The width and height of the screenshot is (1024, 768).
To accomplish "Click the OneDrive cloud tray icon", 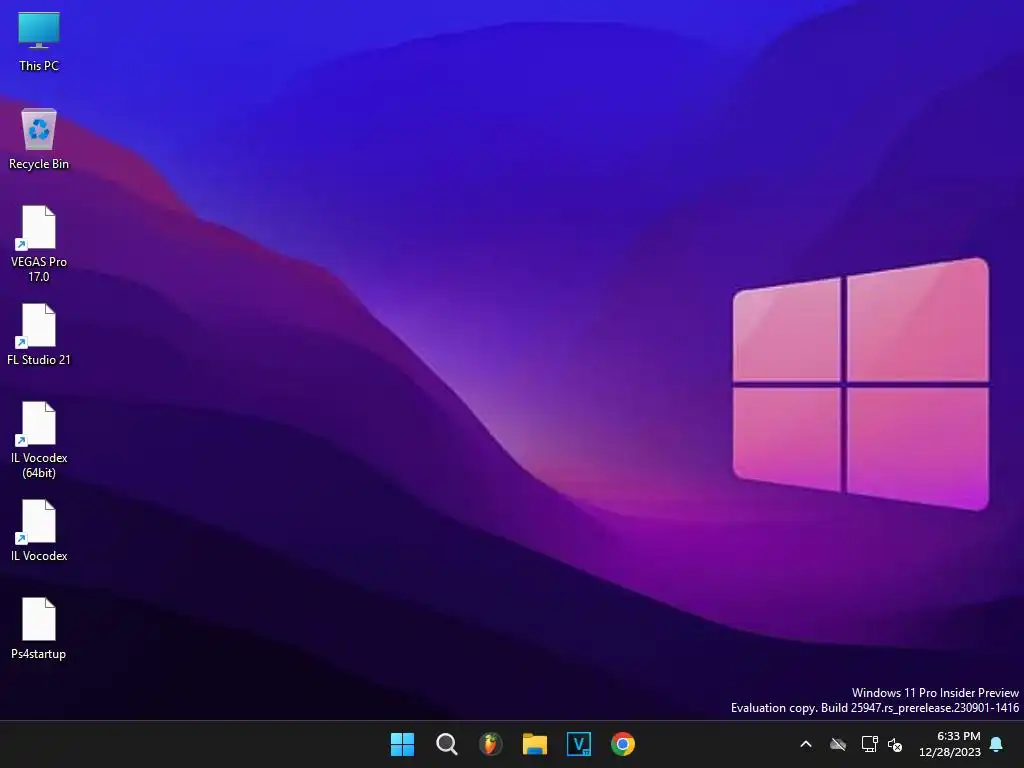I will 838,744.
